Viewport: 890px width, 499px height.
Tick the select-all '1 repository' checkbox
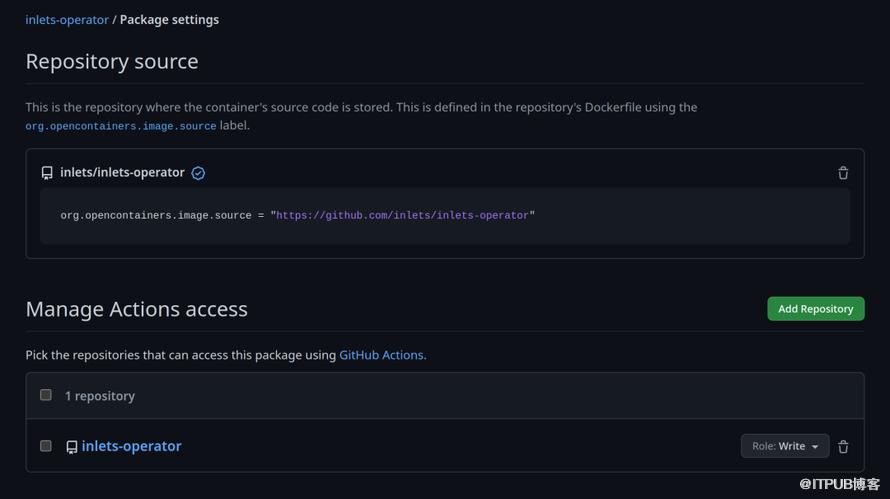tap(46, 395)
